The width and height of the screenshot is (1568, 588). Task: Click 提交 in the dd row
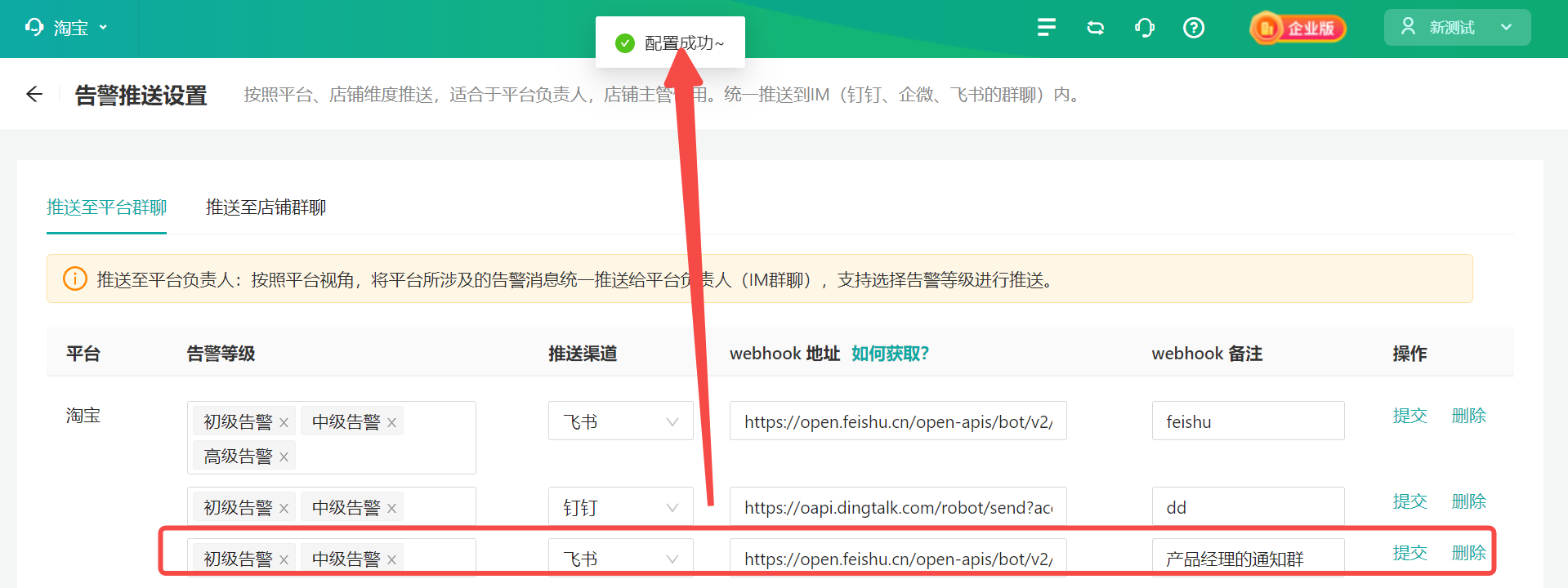click(x=1409, y=501)
